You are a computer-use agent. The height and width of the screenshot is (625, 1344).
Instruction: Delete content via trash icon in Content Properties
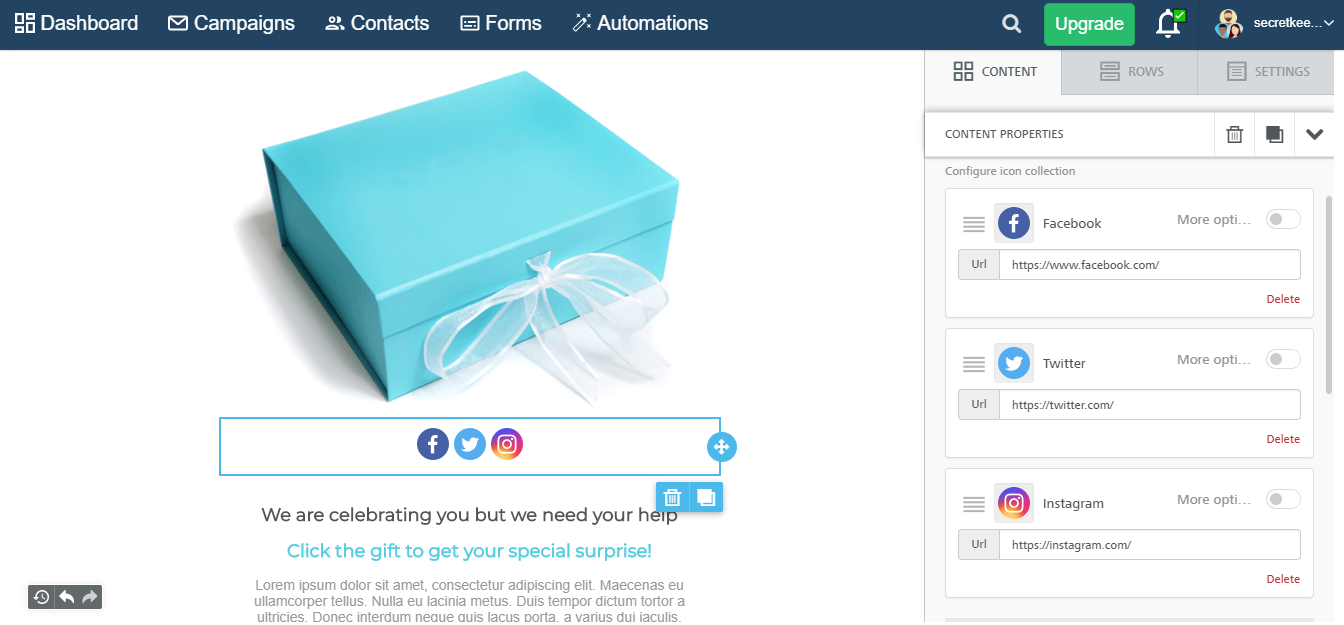[x=1235, y=134]
